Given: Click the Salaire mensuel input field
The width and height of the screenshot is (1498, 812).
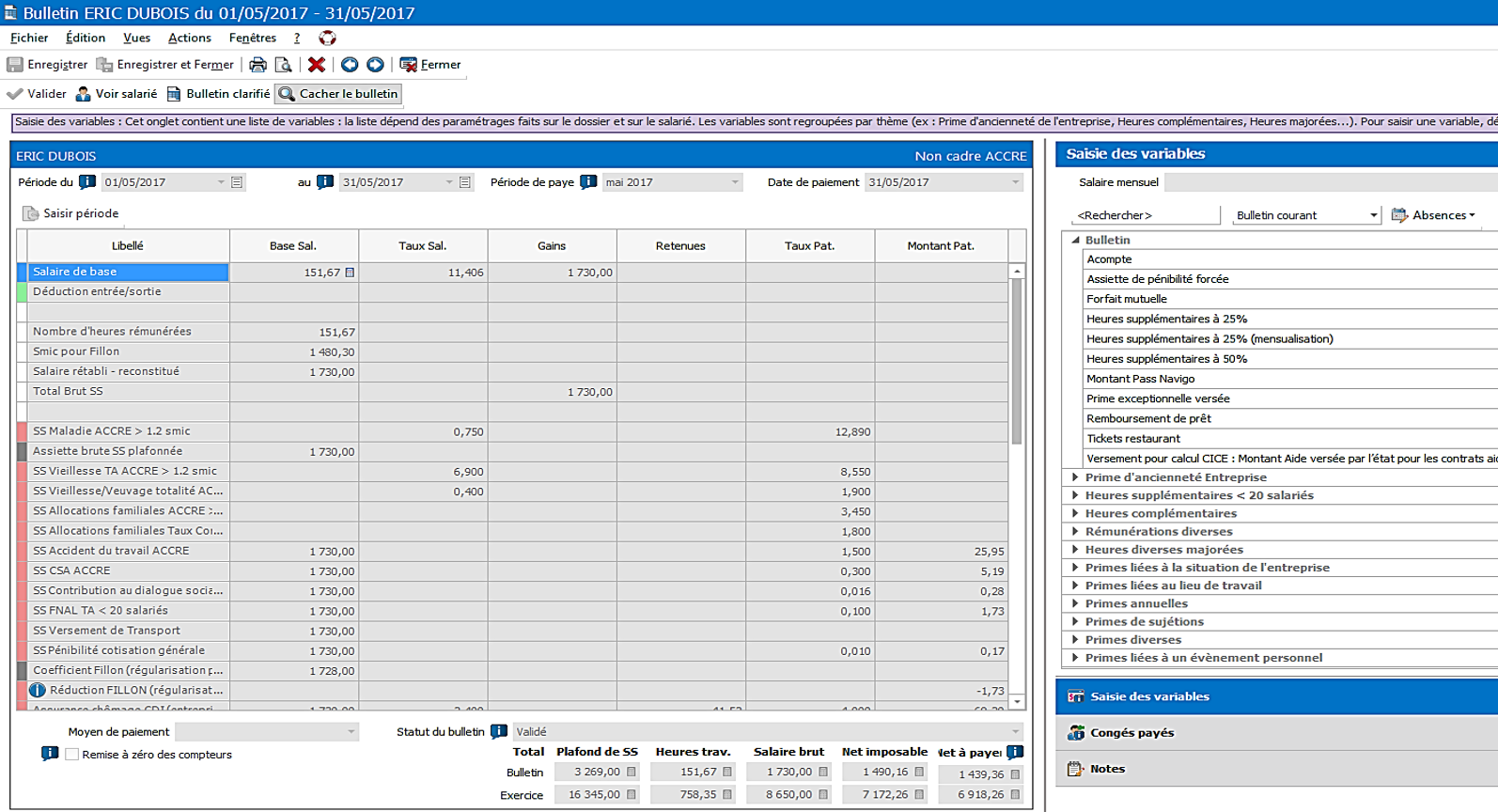Looking at the screenshot, I should tap(1331, 182).
